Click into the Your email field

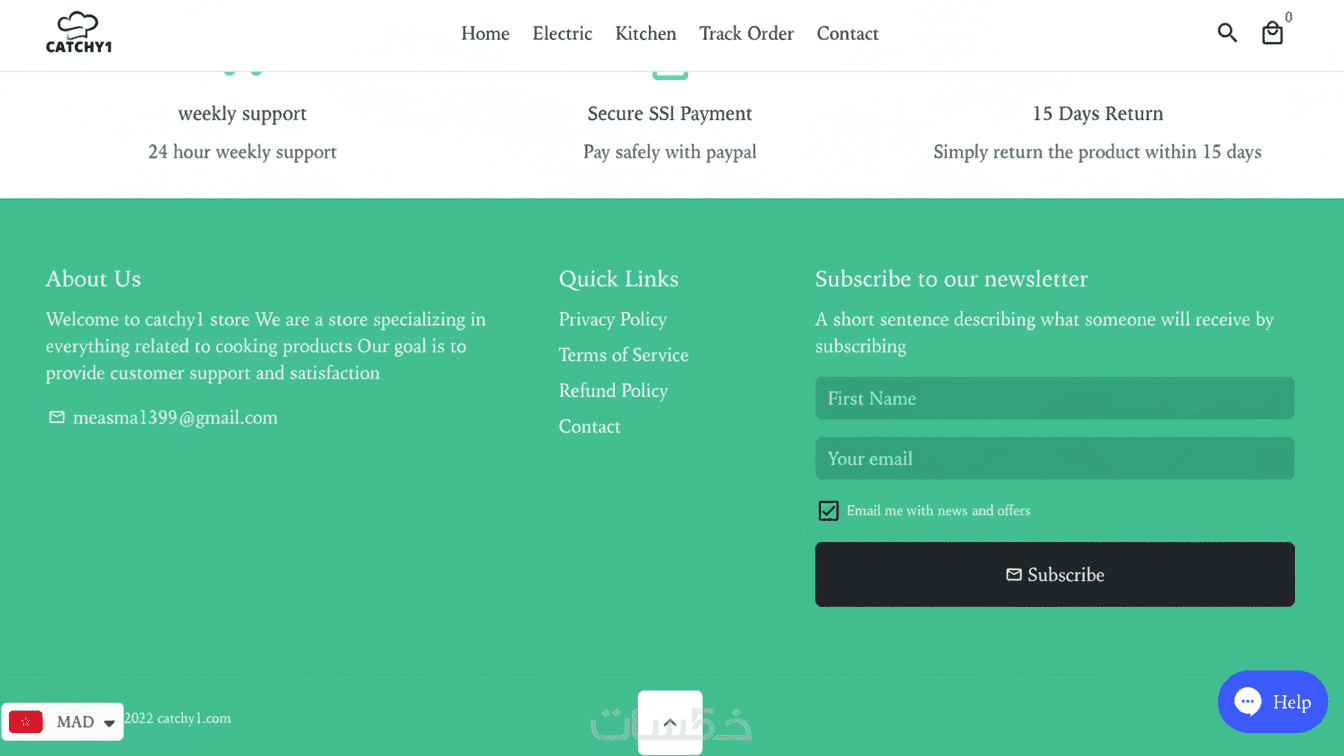(1054, 459)
